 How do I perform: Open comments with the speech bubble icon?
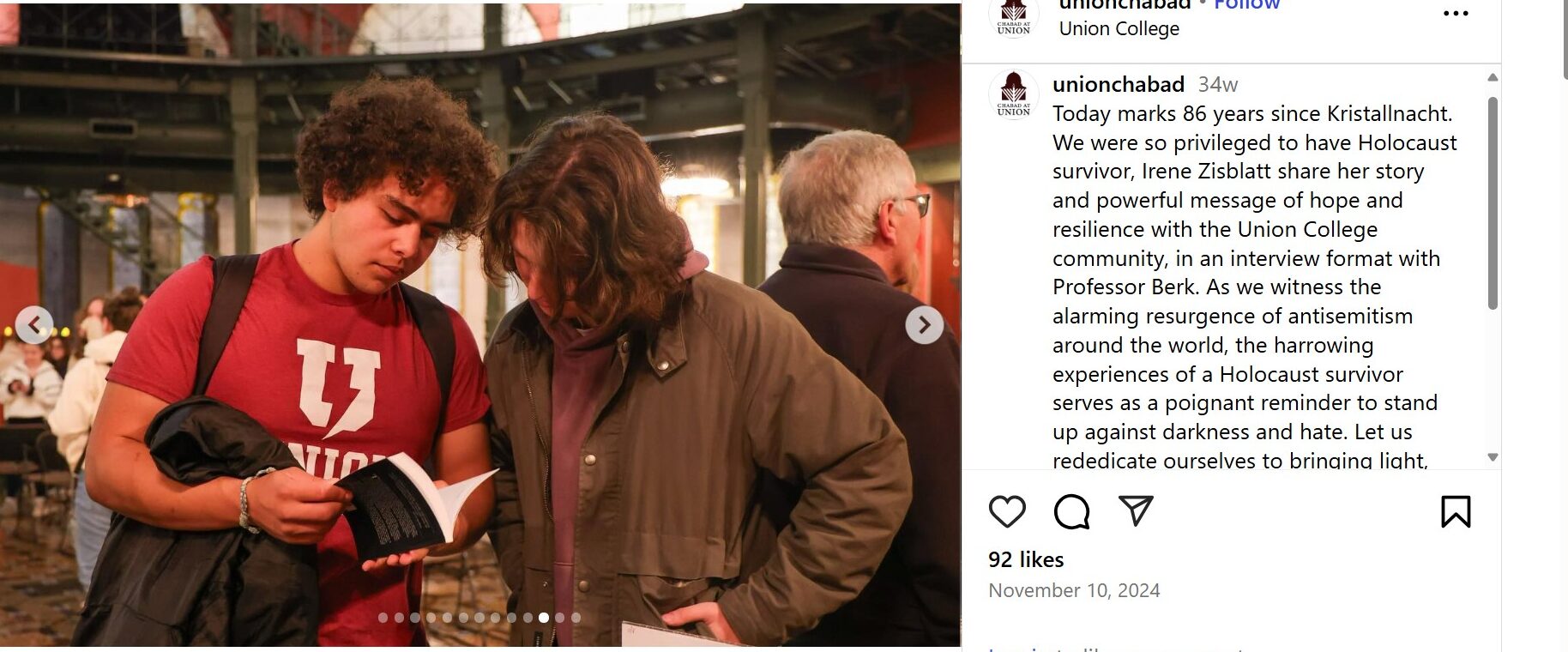pos(1071,511)
